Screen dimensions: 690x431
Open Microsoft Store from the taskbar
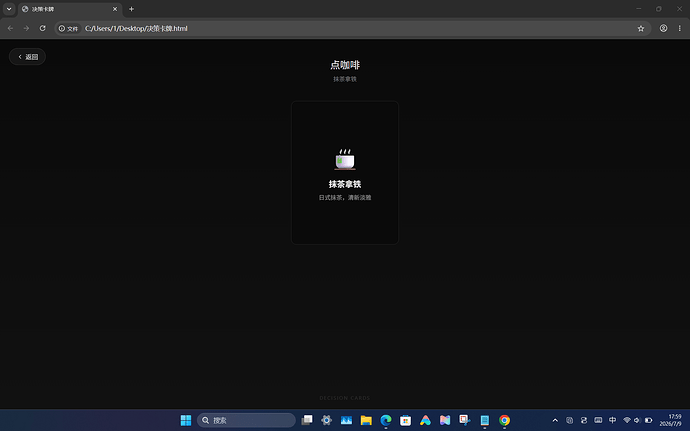[x=406, y=420]
